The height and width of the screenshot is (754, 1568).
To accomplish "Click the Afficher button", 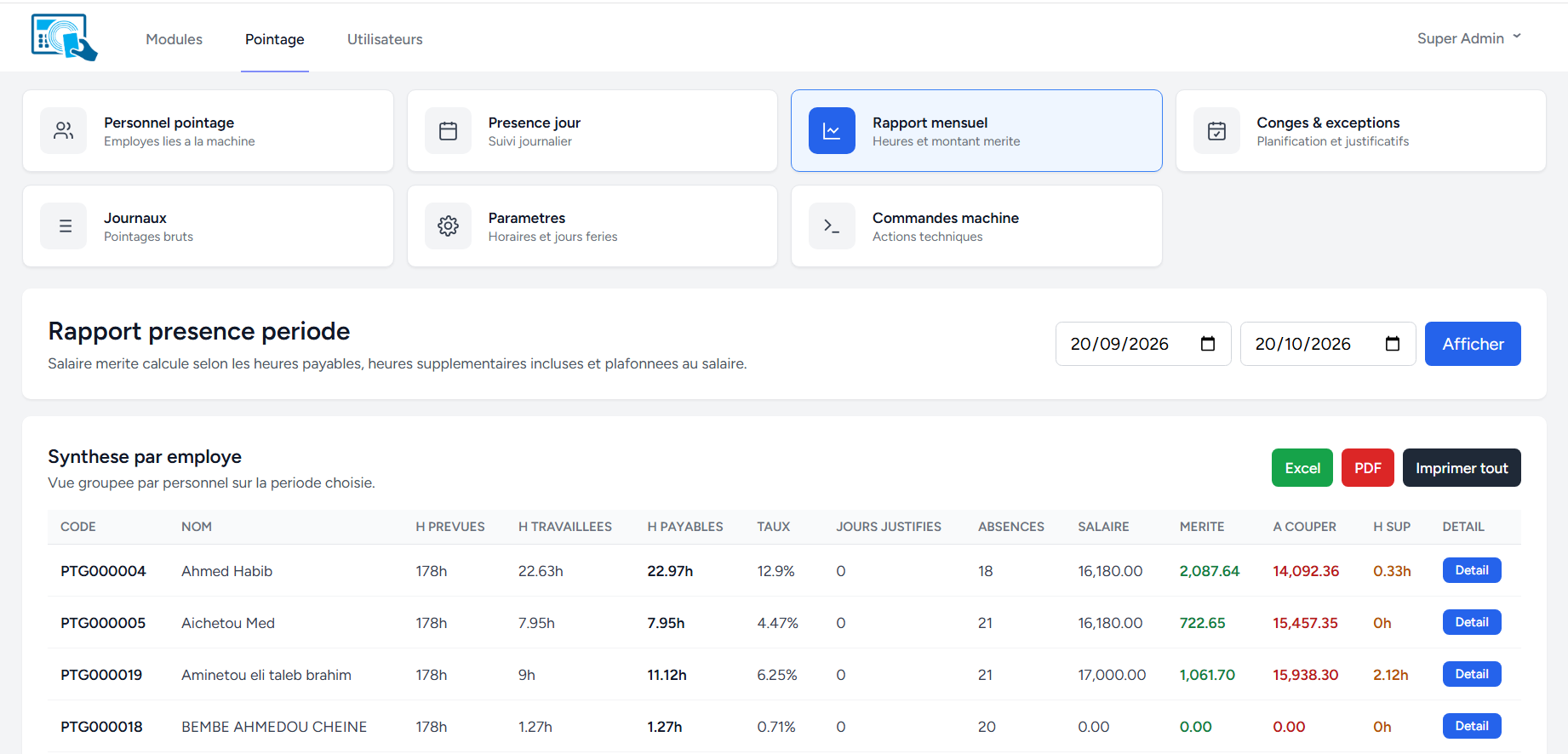I will click(1473, 344).
